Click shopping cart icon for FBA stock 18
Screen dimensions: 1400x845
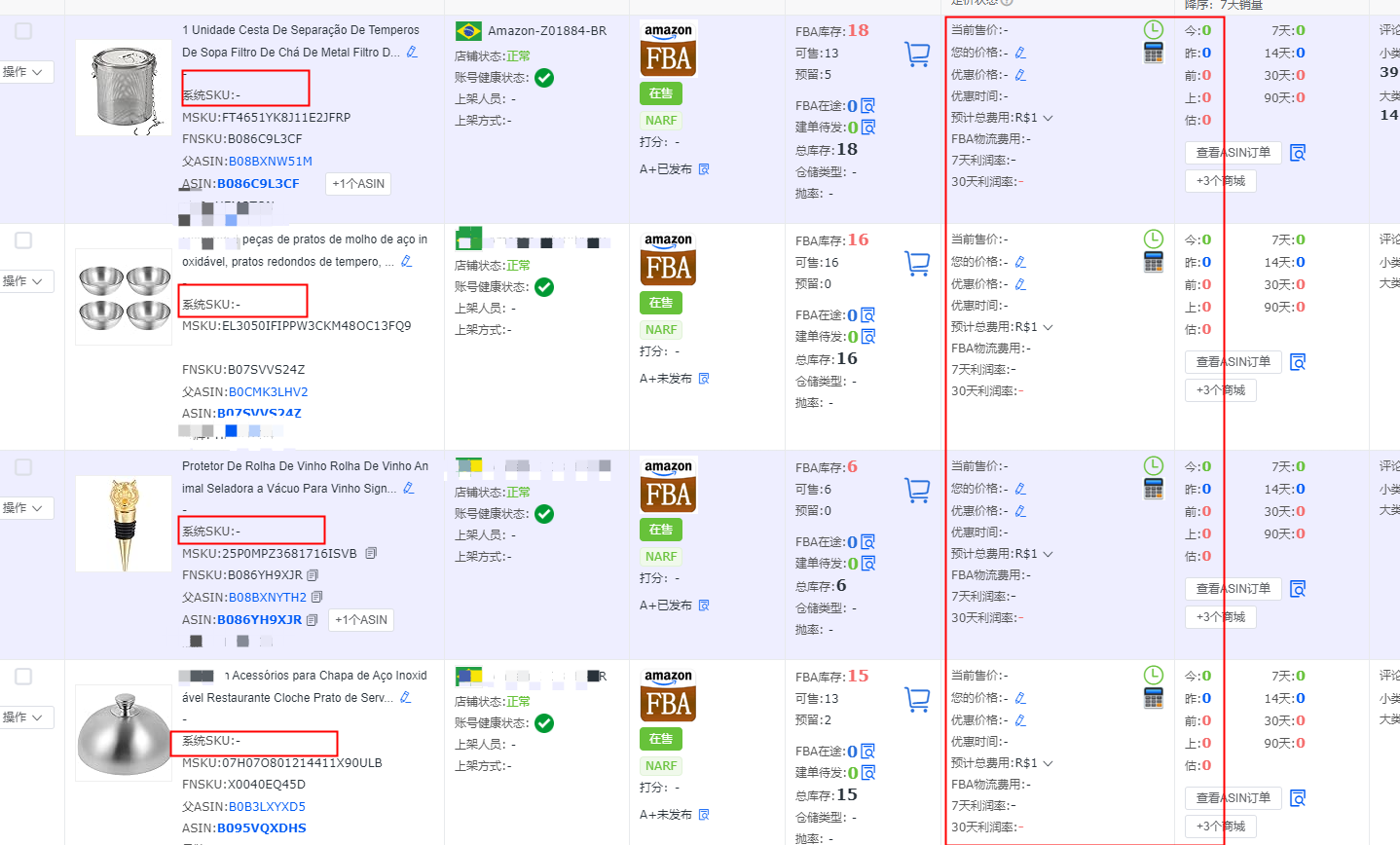(x=917, y=54)
